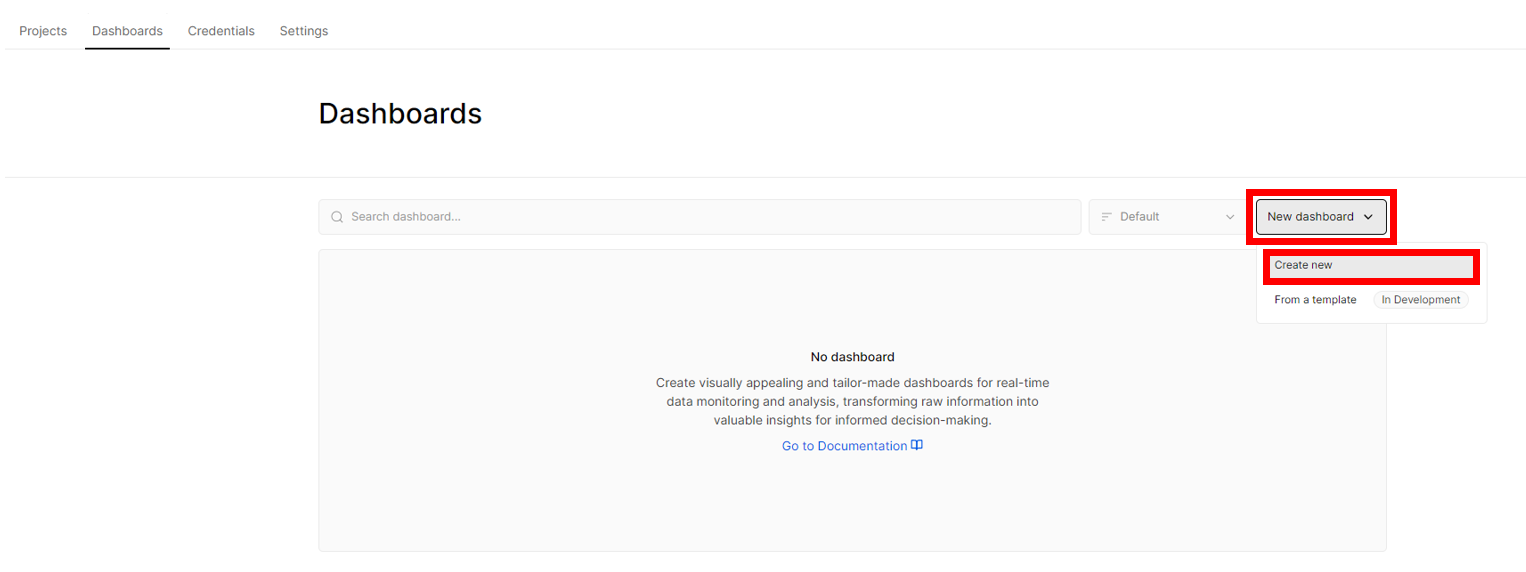The image size is (1526, 572).
Task: Click the book icon after Go to Documentation
Action: click(x=917, y=446)
